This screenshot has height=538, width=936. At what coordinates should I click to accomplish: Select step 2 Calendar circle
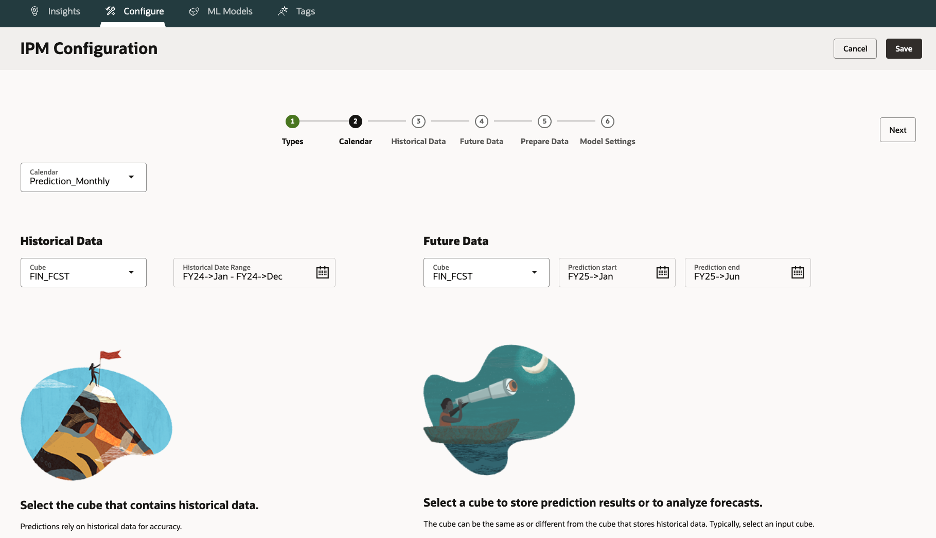[x=355, y=121]
